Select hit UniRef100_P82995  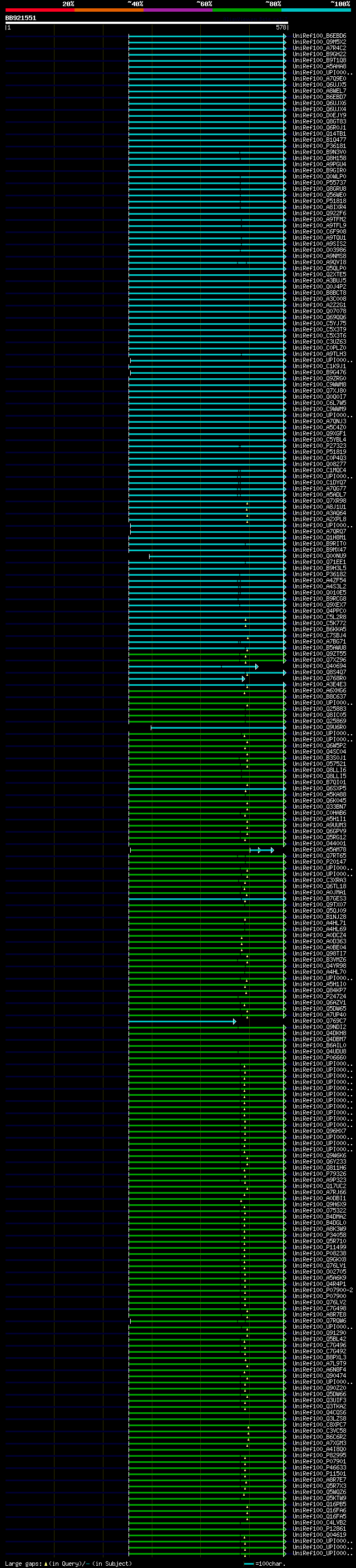319,1456
